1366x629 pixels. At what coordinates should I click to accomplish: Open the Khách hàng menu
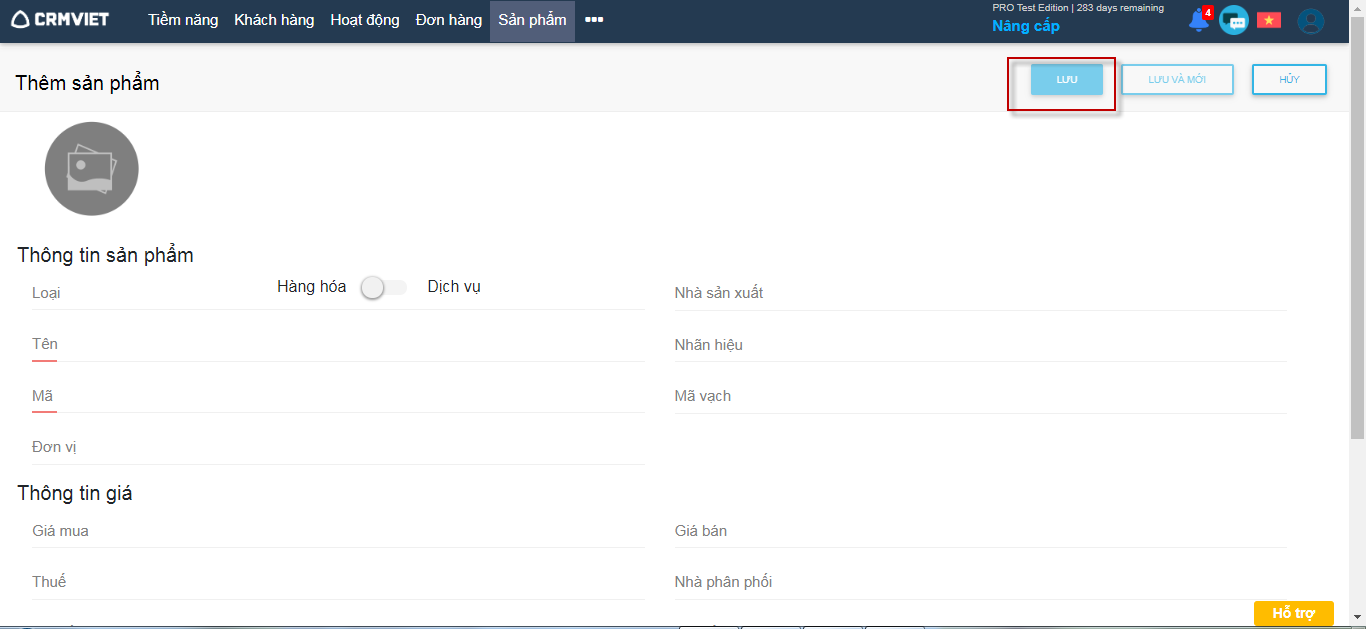click(x=274, y=20)
